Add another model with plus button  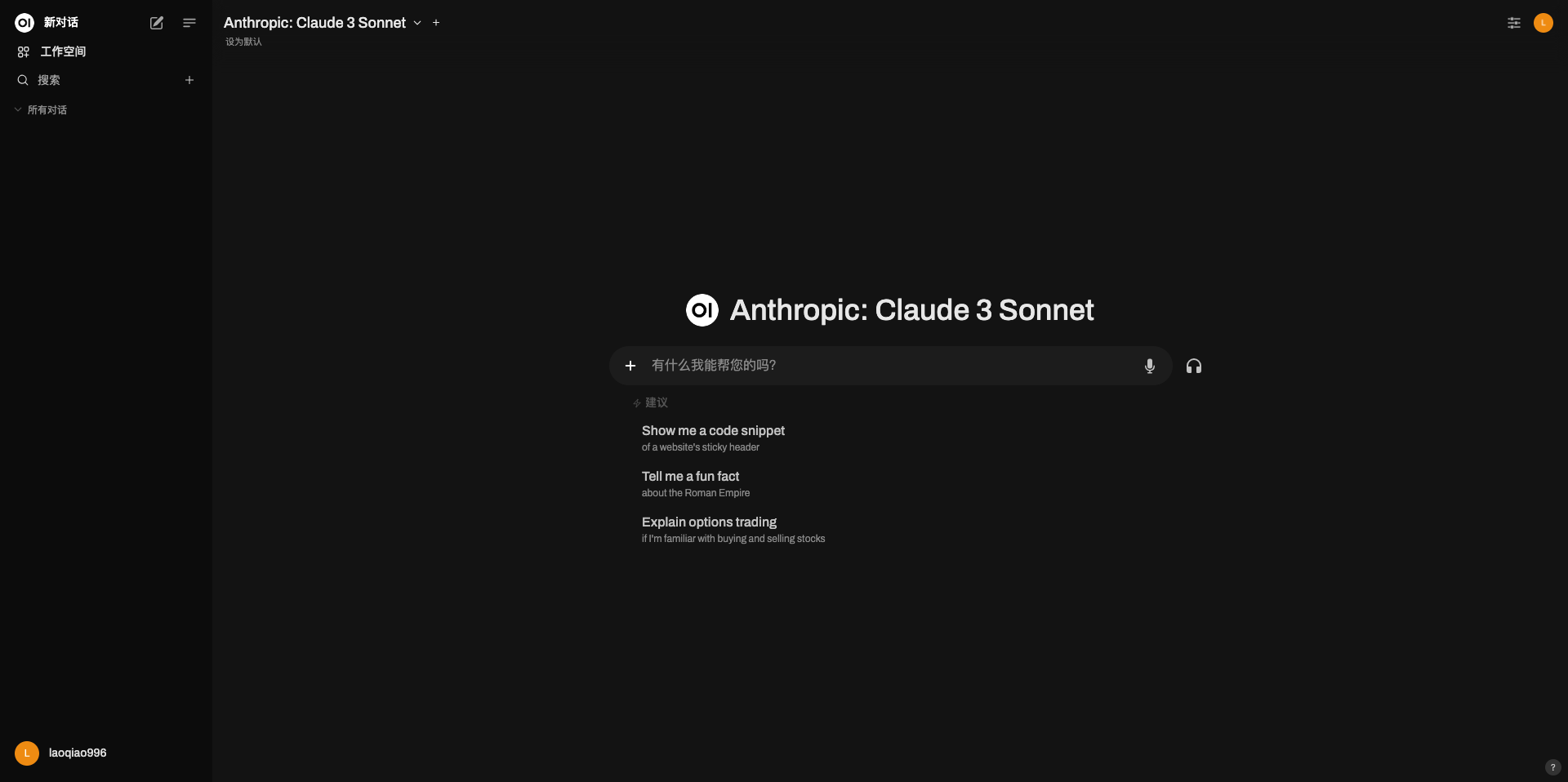click(x=436, y=23)
